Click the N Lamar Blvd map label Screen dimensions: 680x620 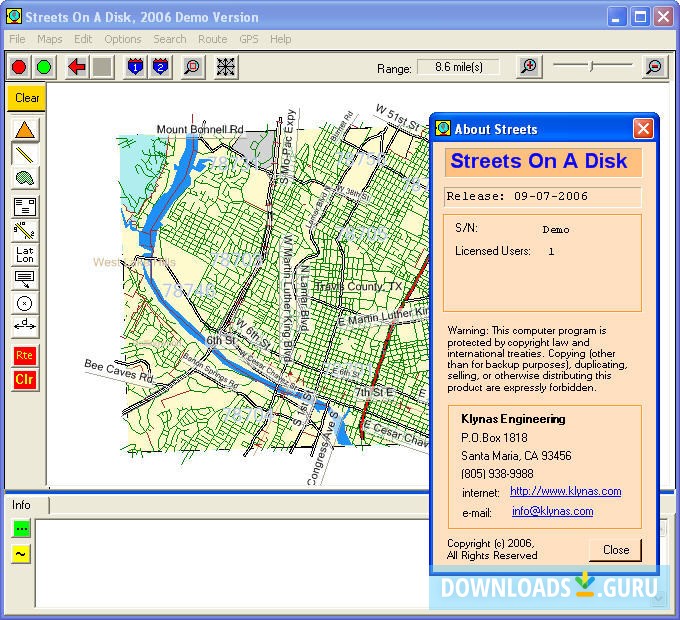(x=304, y=298)
